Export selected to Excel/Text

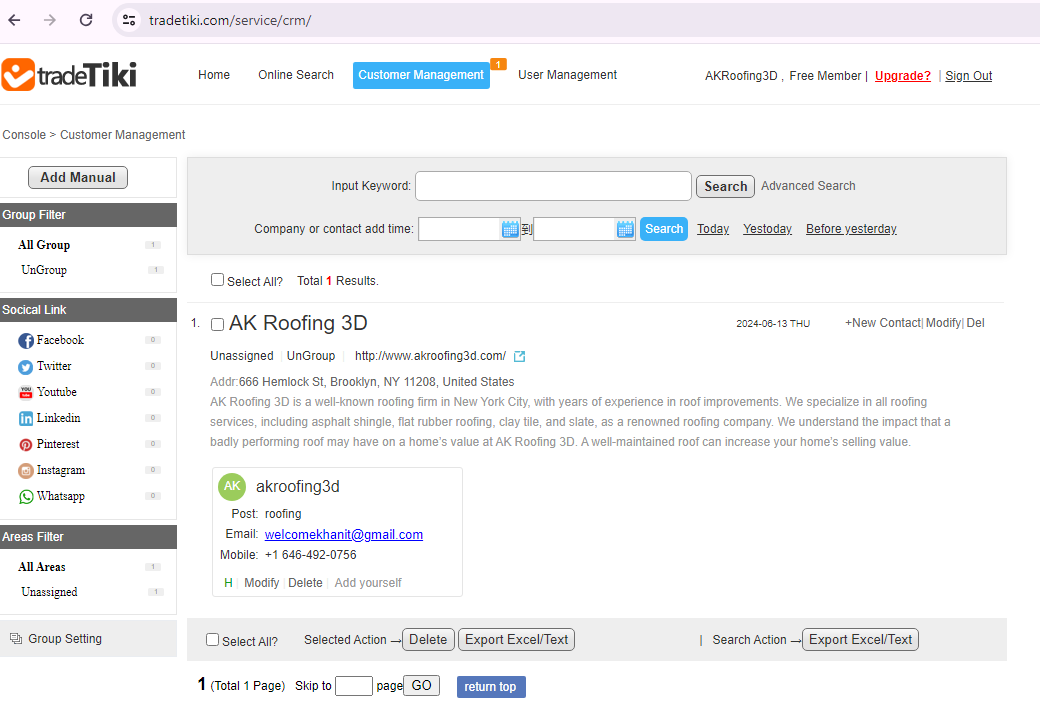point(516,640)
